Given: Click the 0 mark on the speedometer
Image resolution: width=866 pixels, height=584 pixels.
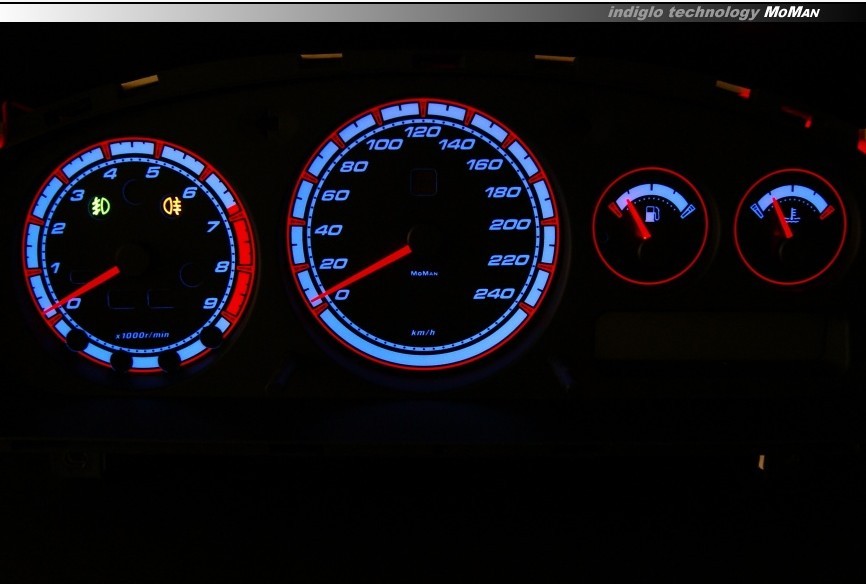Looking at the screenshot, I should coord(343,294).
